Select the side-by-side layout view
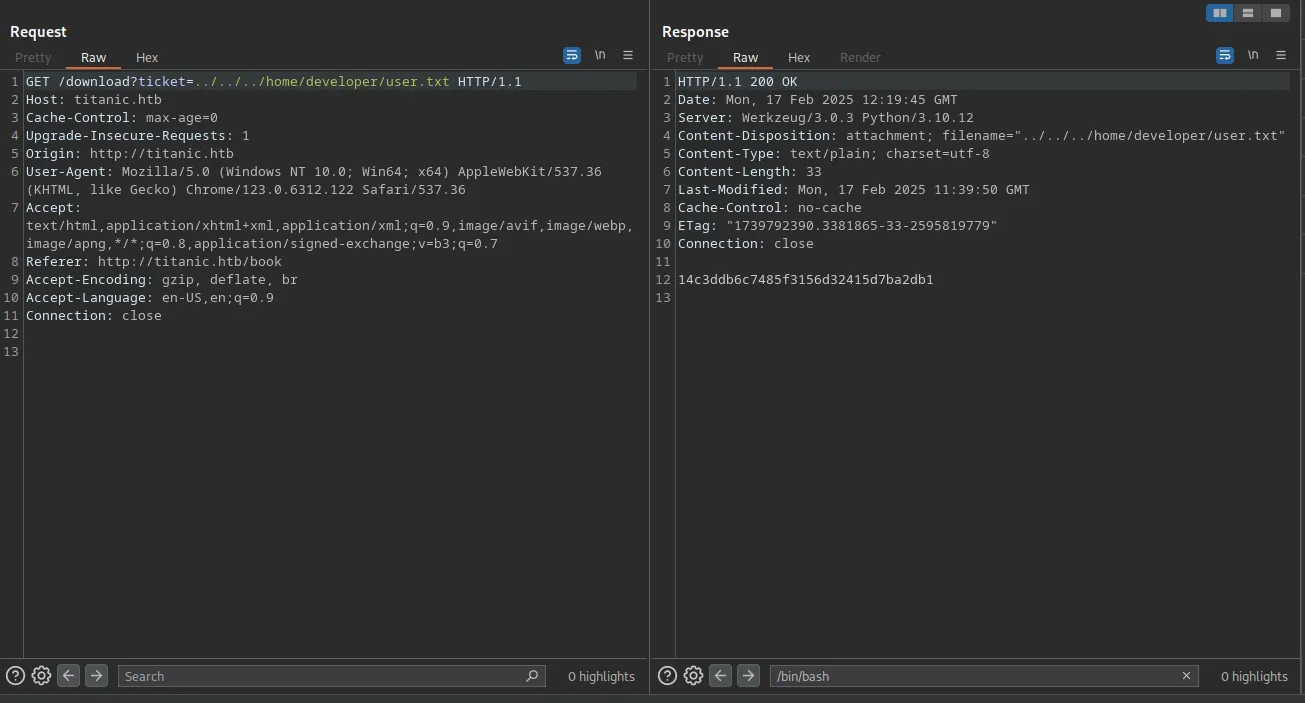This screenshot has width=1305, height=703. tap(1220, 13)
